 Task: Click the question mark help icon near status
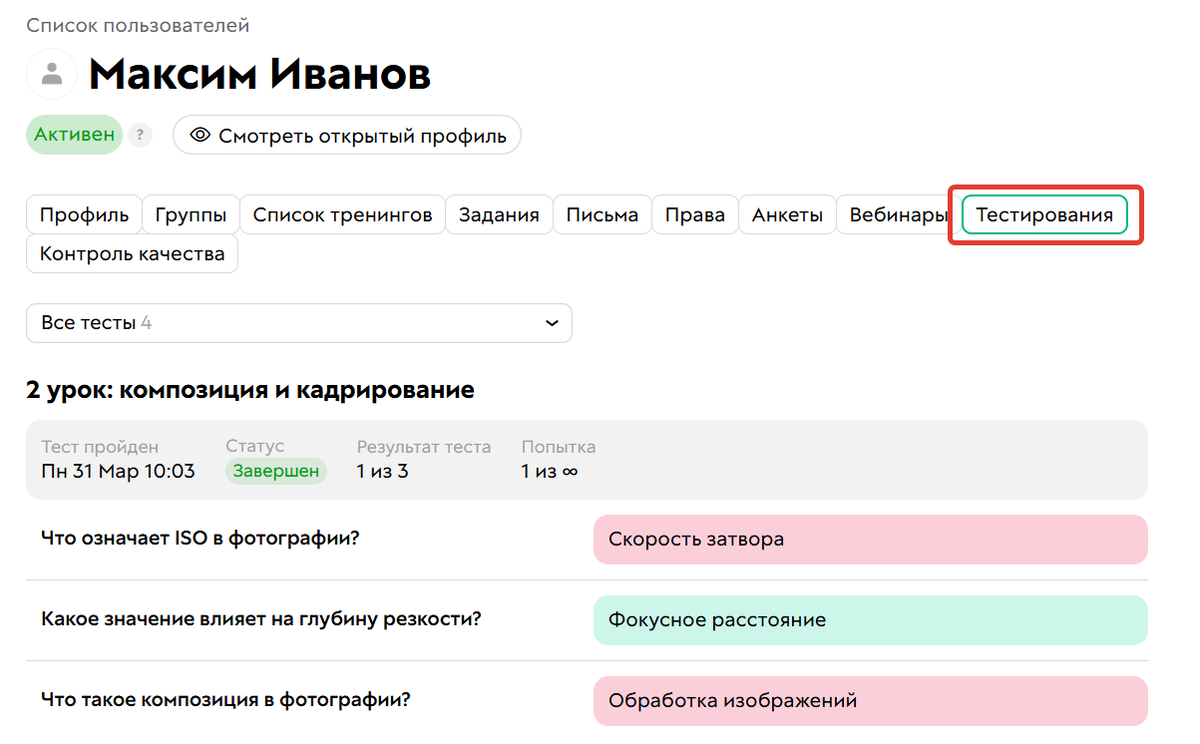pos(139,135)
